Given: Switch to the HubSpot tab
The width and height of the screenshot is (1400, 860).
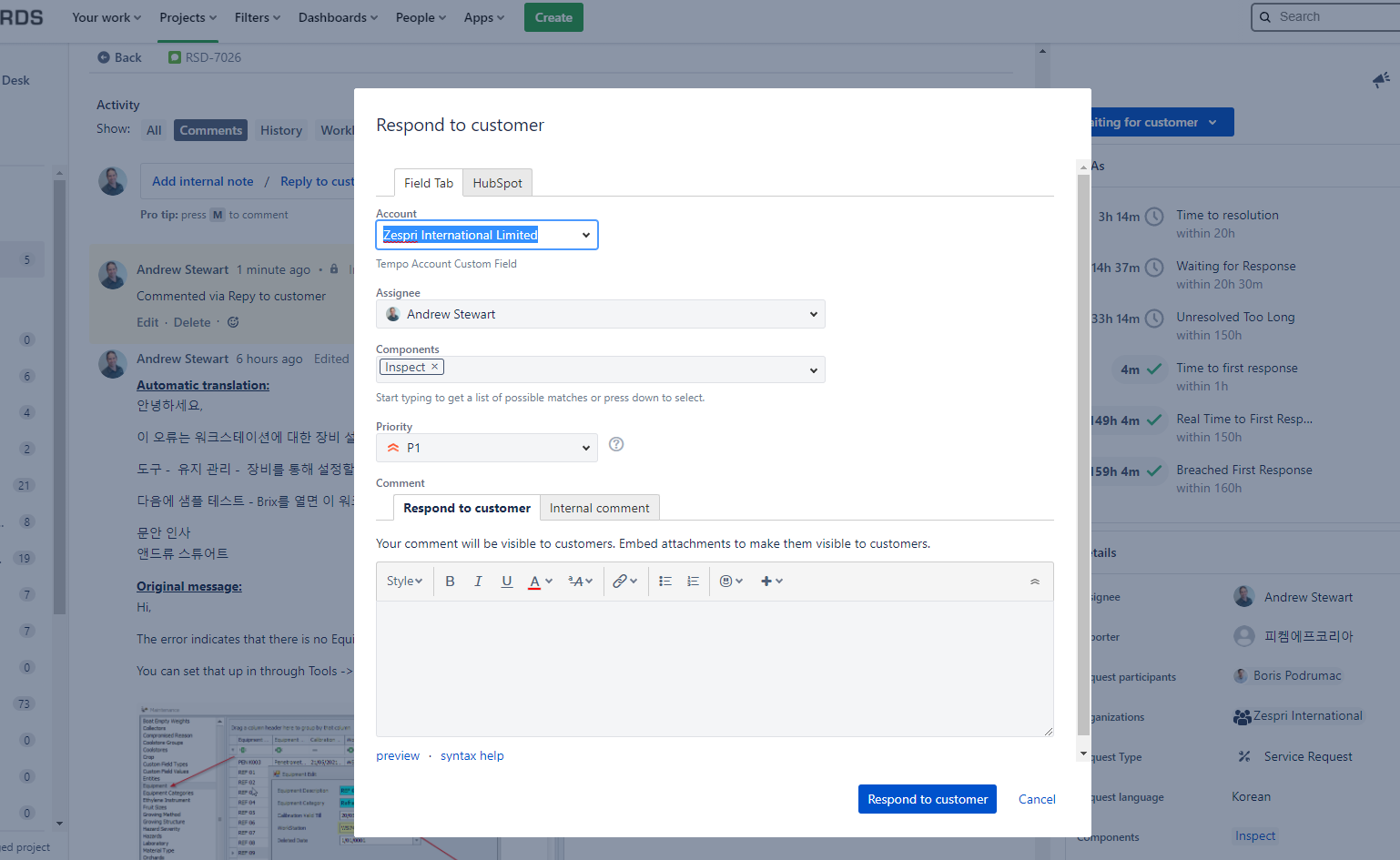Looking at the screenshot, I should (497, 183).
